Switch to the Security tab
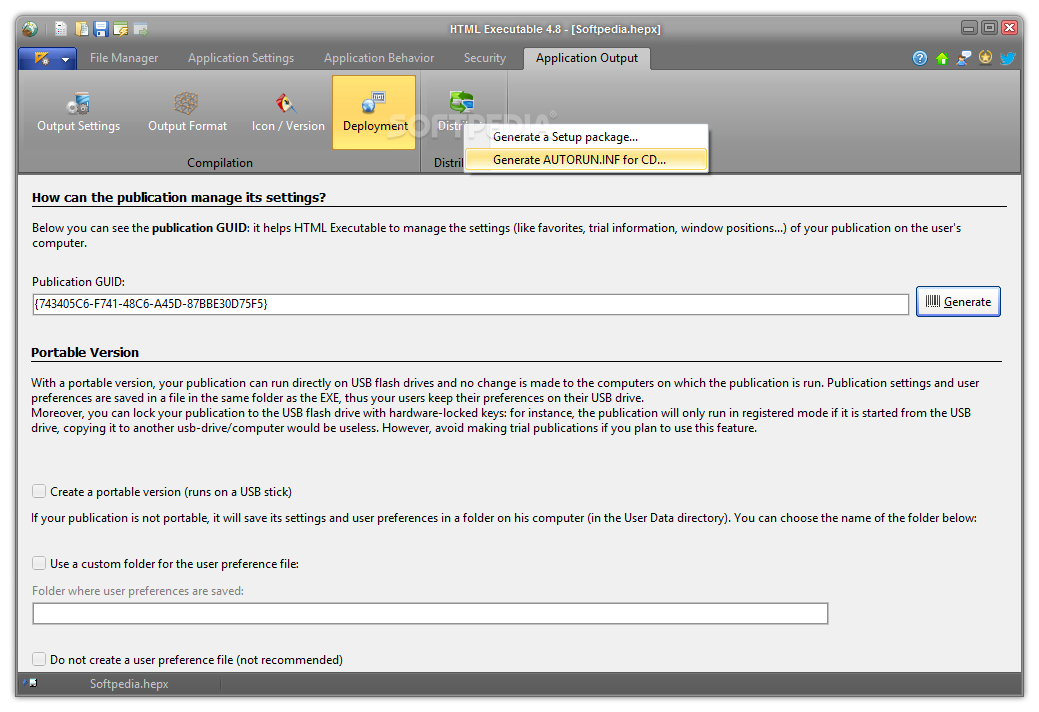 [484, 58]
